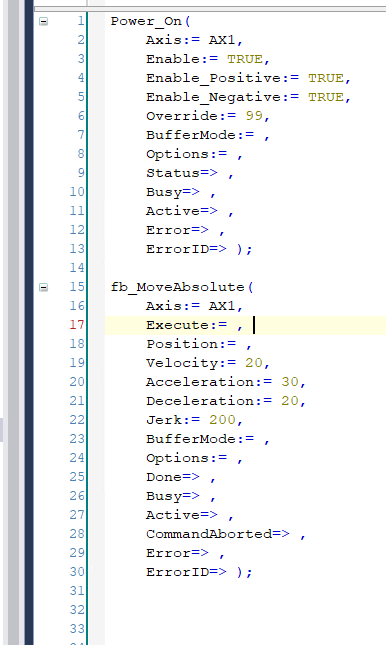The height and width of the screenshot is (645, 386).
Task: Click line number 14 in the gutter
Action: click(x=77, y=268)
